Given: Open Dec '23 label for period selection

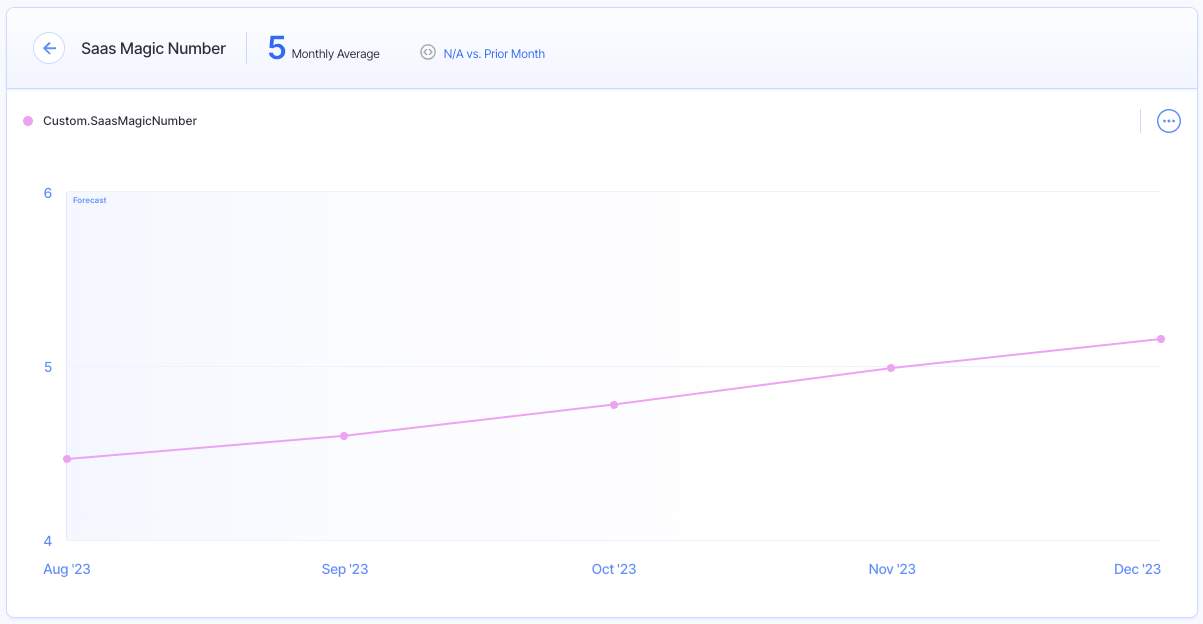Looking at the screenshot, I should pos(1137,568).
